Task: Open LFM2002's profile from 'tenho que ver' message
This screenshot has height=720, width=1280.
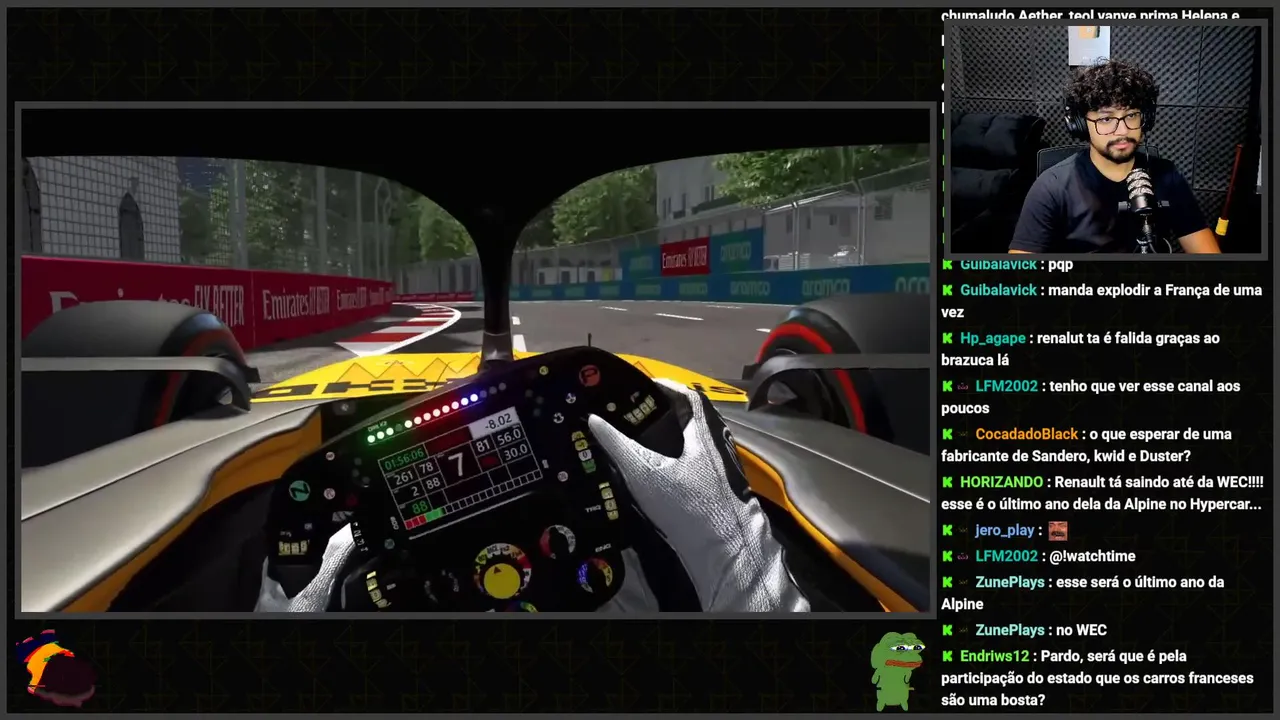Action: (1006, 386)
